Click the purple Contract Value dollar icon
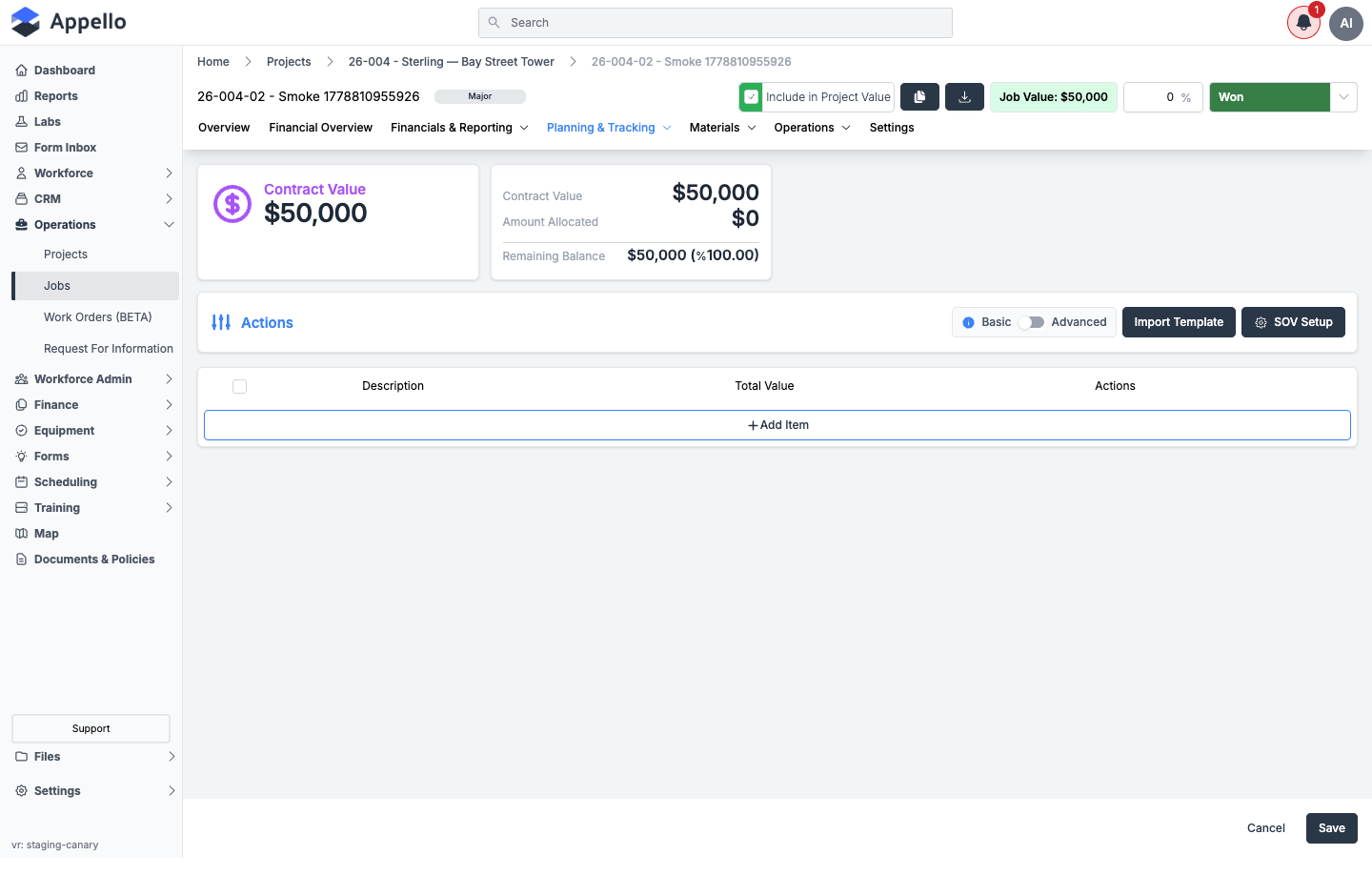 coord(232,204)
